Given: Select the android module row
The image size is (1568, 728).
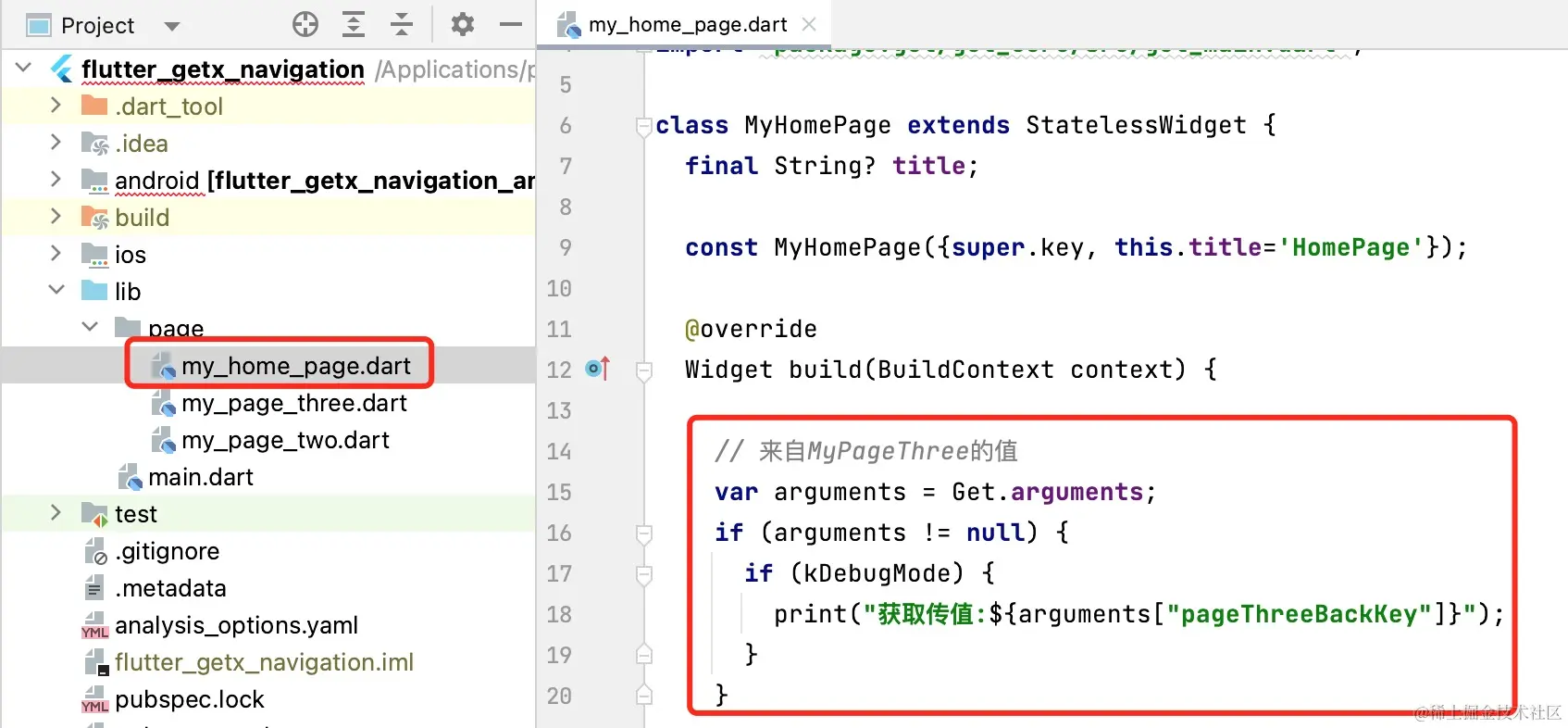Looking at the screenshot, I should 268,181.
